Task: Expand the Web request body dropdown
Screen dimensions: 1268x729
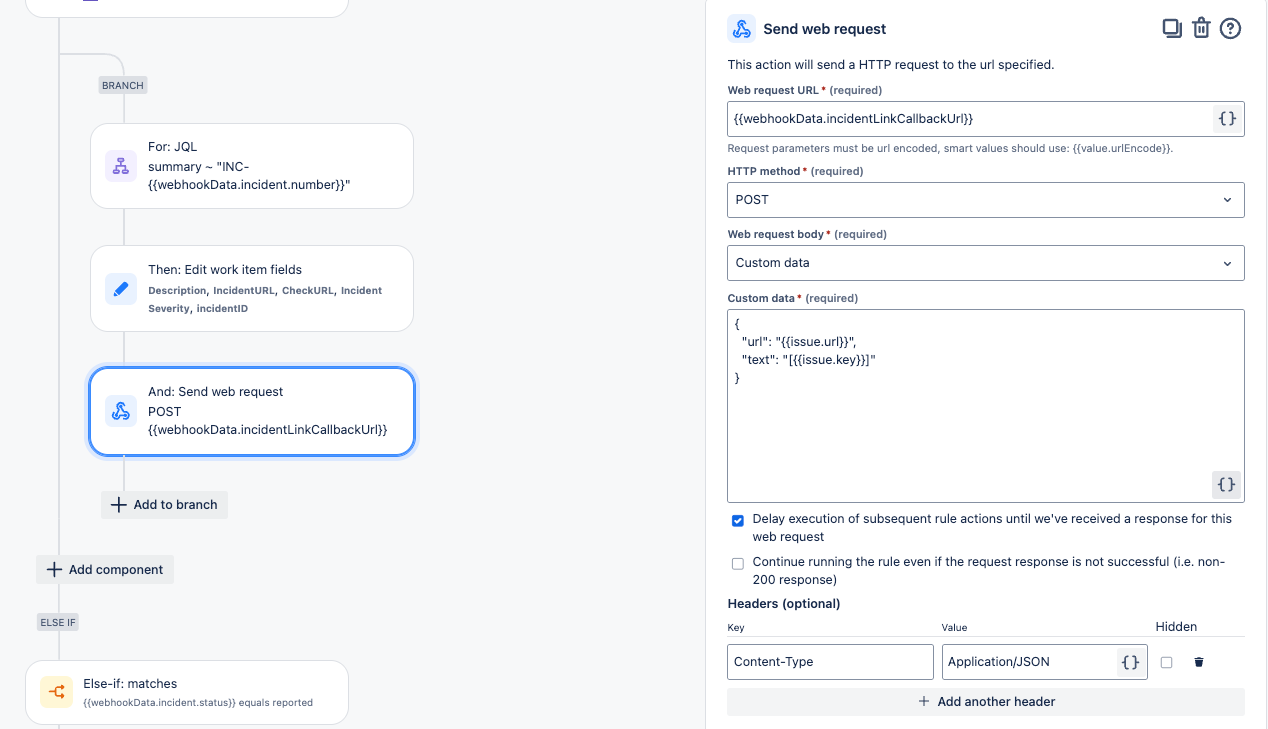Action: 985,263
